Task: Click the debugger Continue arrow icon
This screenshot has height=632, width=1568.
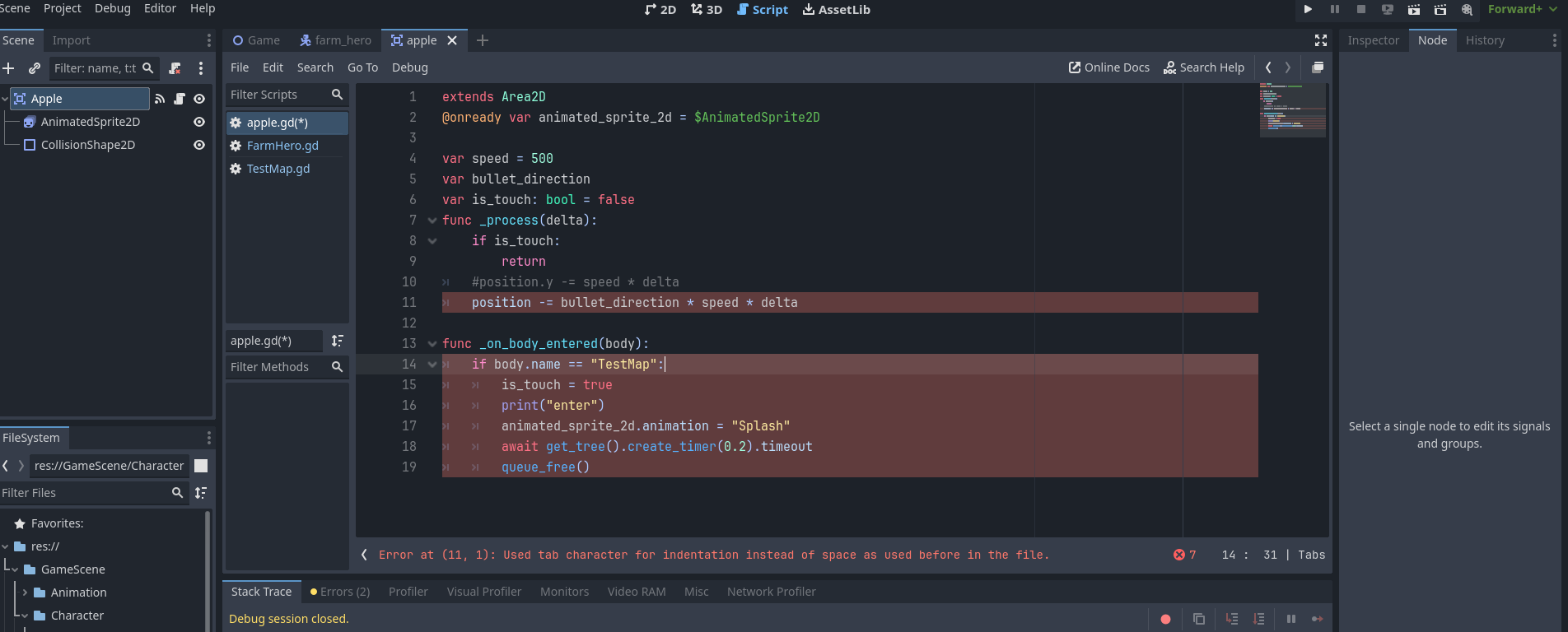Action: [x=1318, y=619]
